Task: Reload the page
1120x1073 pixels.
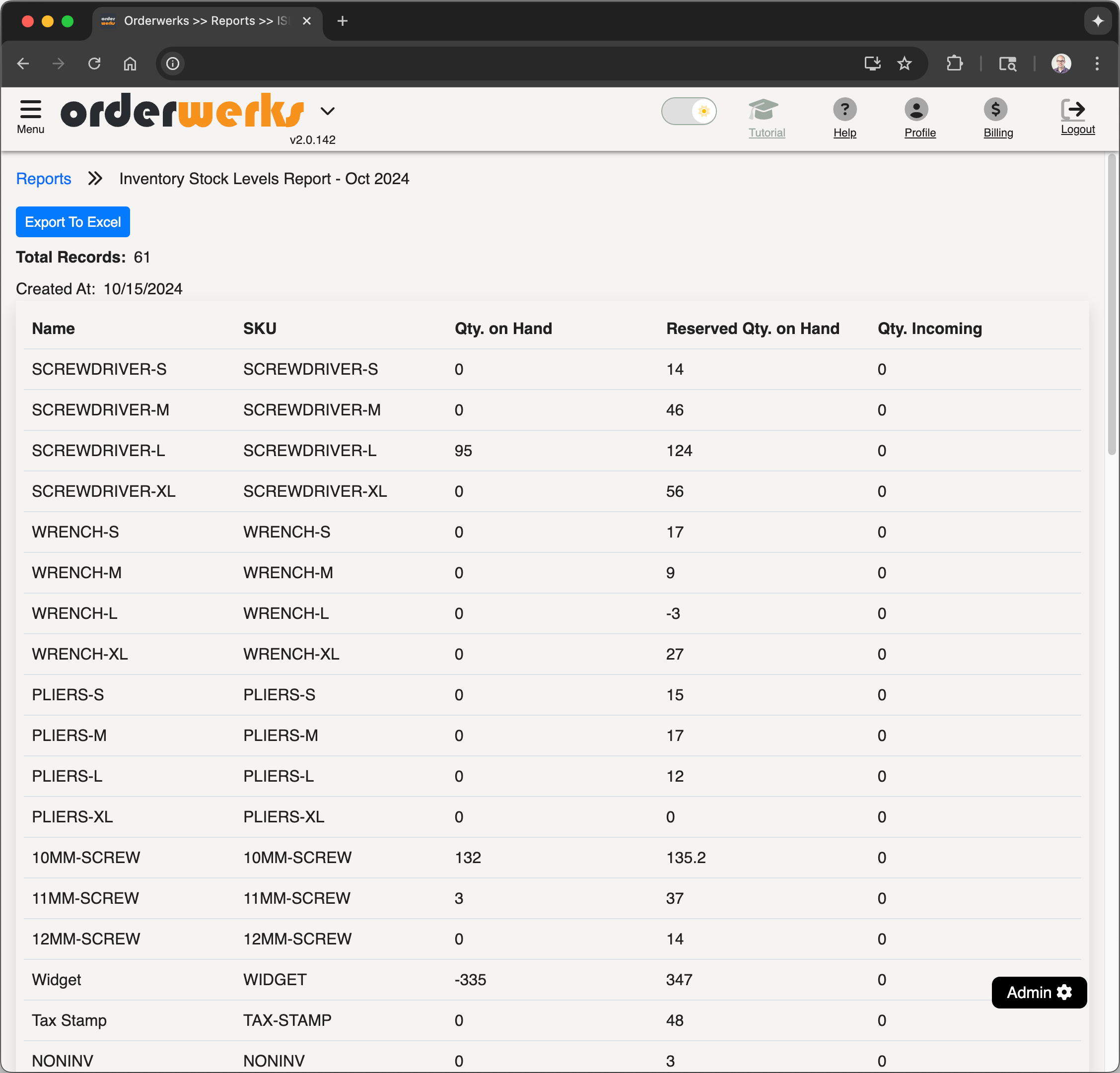Action: click(94, 64)
